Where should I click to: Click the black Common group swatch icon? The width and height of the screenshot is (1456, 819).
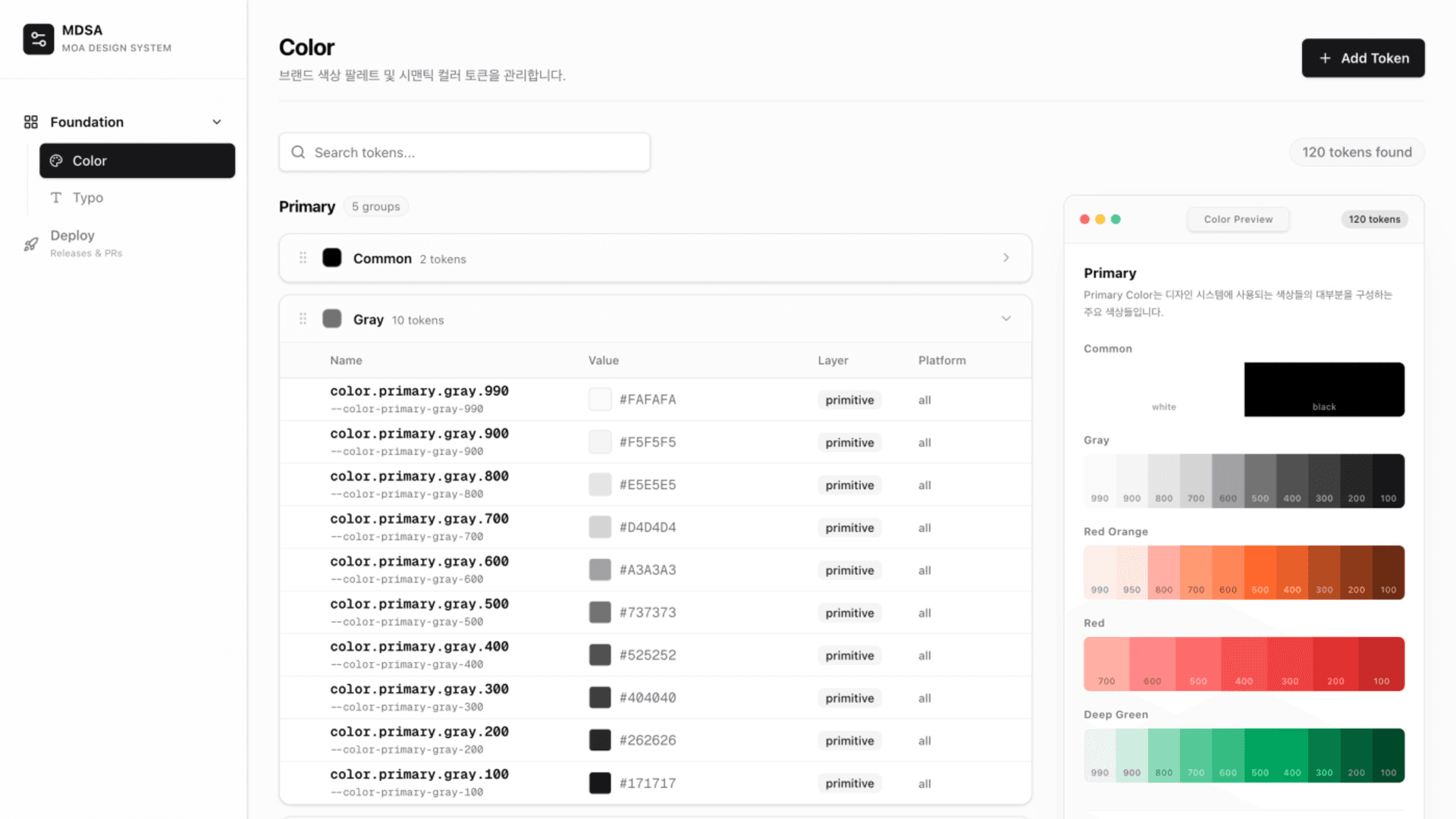tap(332, 258)
